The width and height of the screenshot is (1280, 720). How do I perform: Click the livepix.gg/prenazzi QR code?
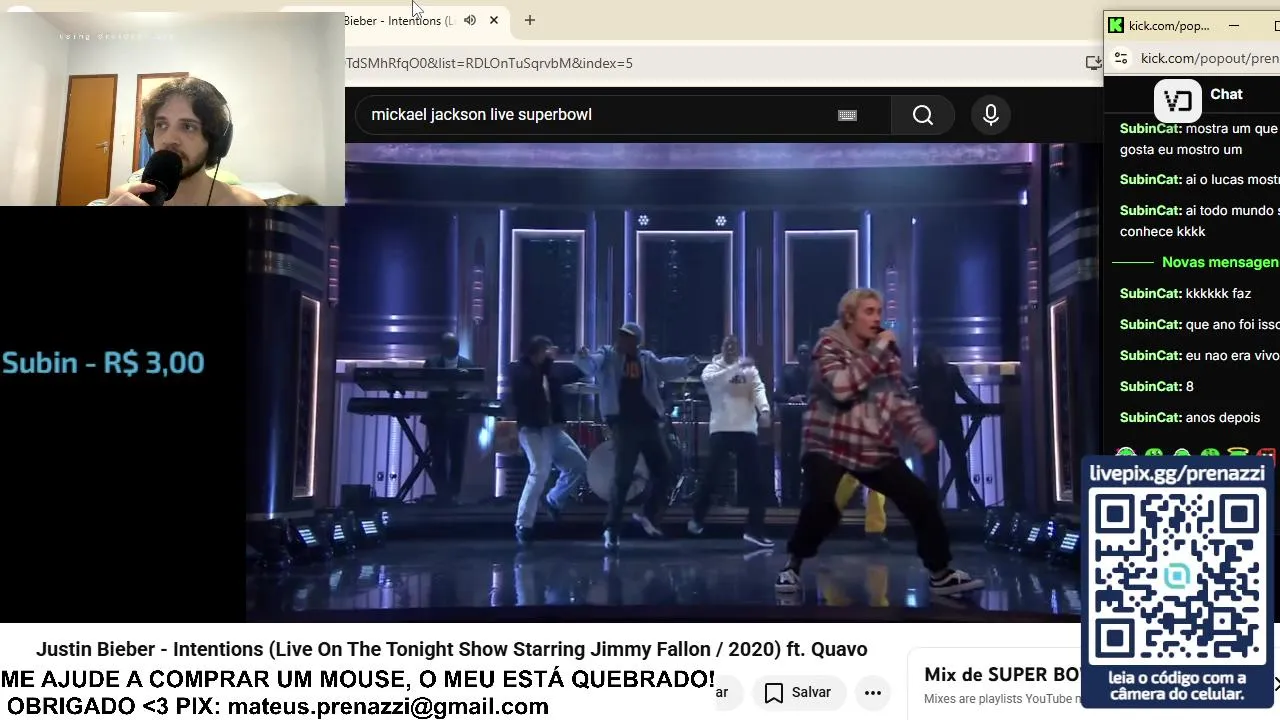click(1177, 577)
